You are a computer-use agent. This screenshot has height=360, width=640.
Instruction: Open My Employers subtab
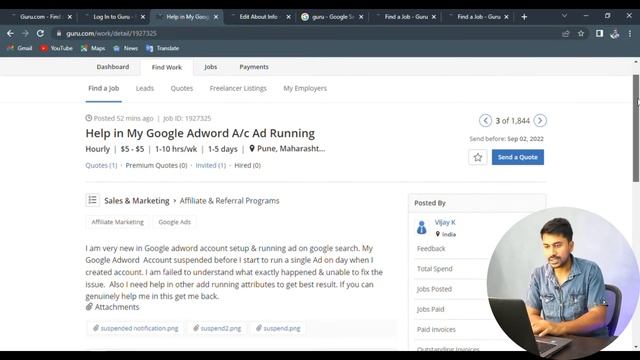(x=305, y=88)
